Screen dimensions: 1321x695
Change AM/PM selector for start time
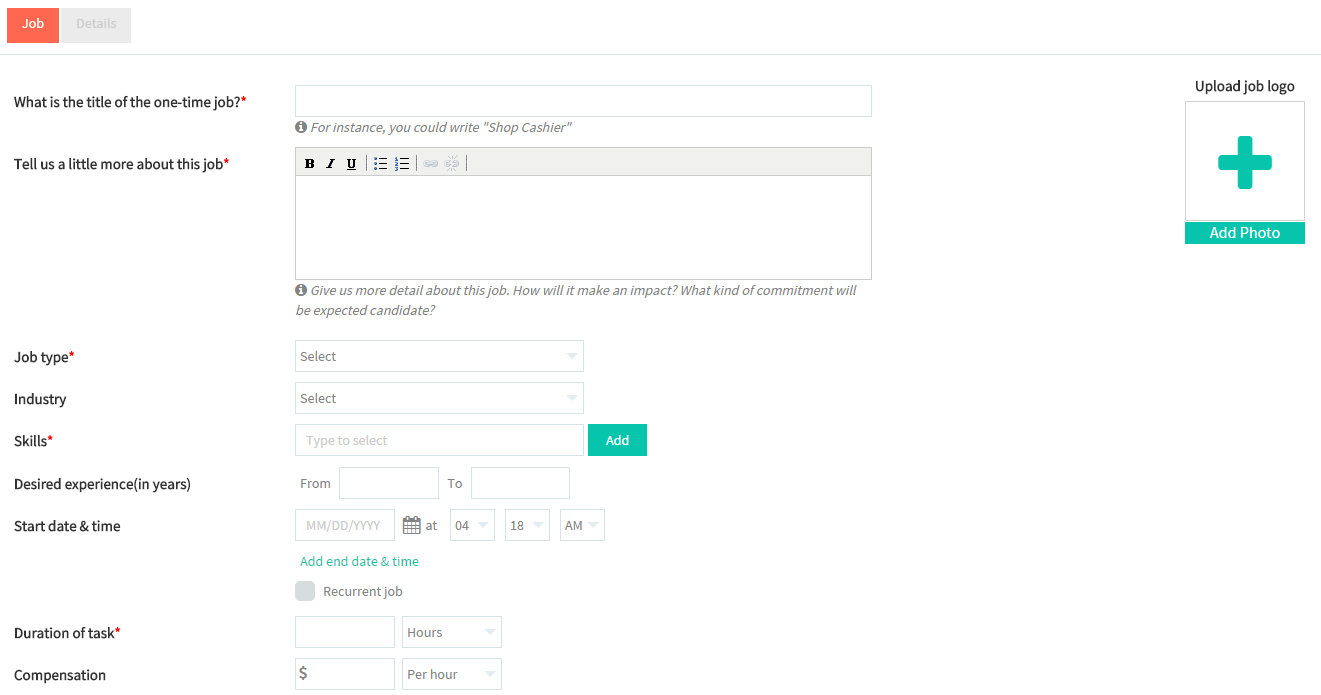click(582, 525)
